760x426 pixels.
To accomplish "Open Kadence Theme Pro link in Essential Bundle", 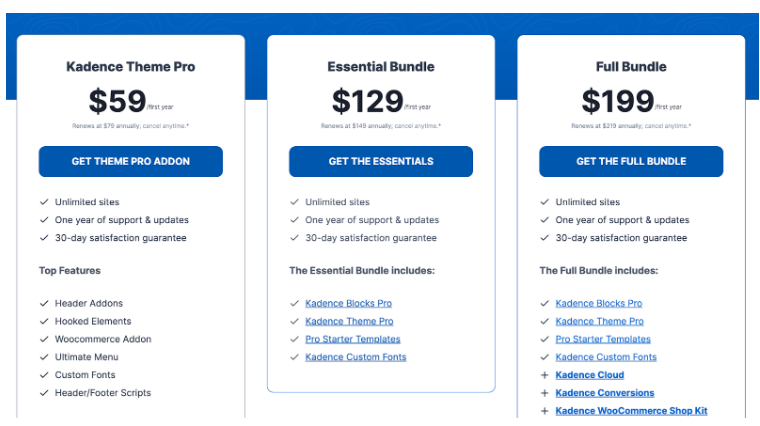I will click(x=349, y=321).
